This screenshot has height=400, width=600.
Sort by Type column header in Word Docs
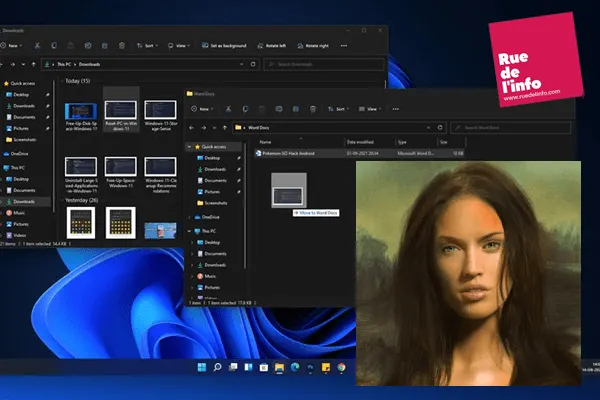pyautogui.click(x=416, y=142)
